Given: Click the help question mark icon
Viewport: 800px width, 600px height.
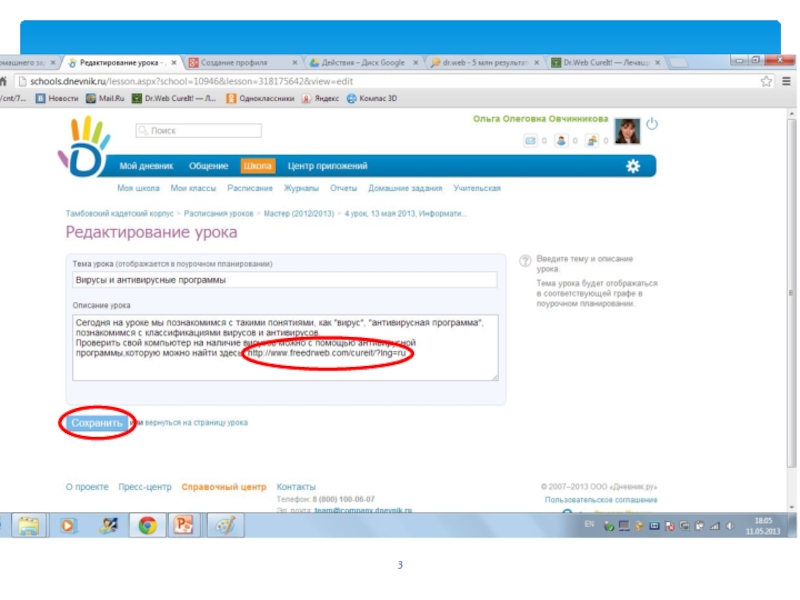Looking at the screenshot, I should 524,261.
